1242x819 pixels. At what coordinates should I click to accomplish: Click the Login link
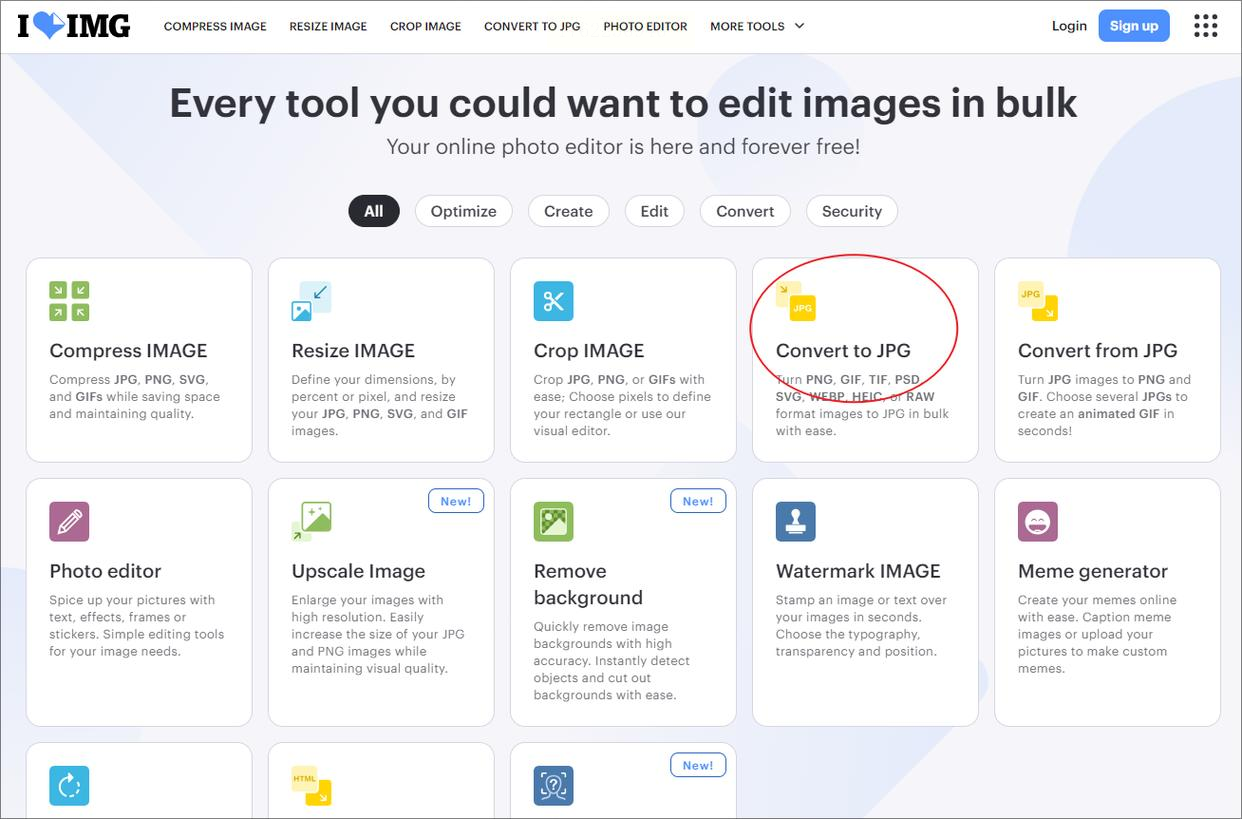pos(1069,26)
